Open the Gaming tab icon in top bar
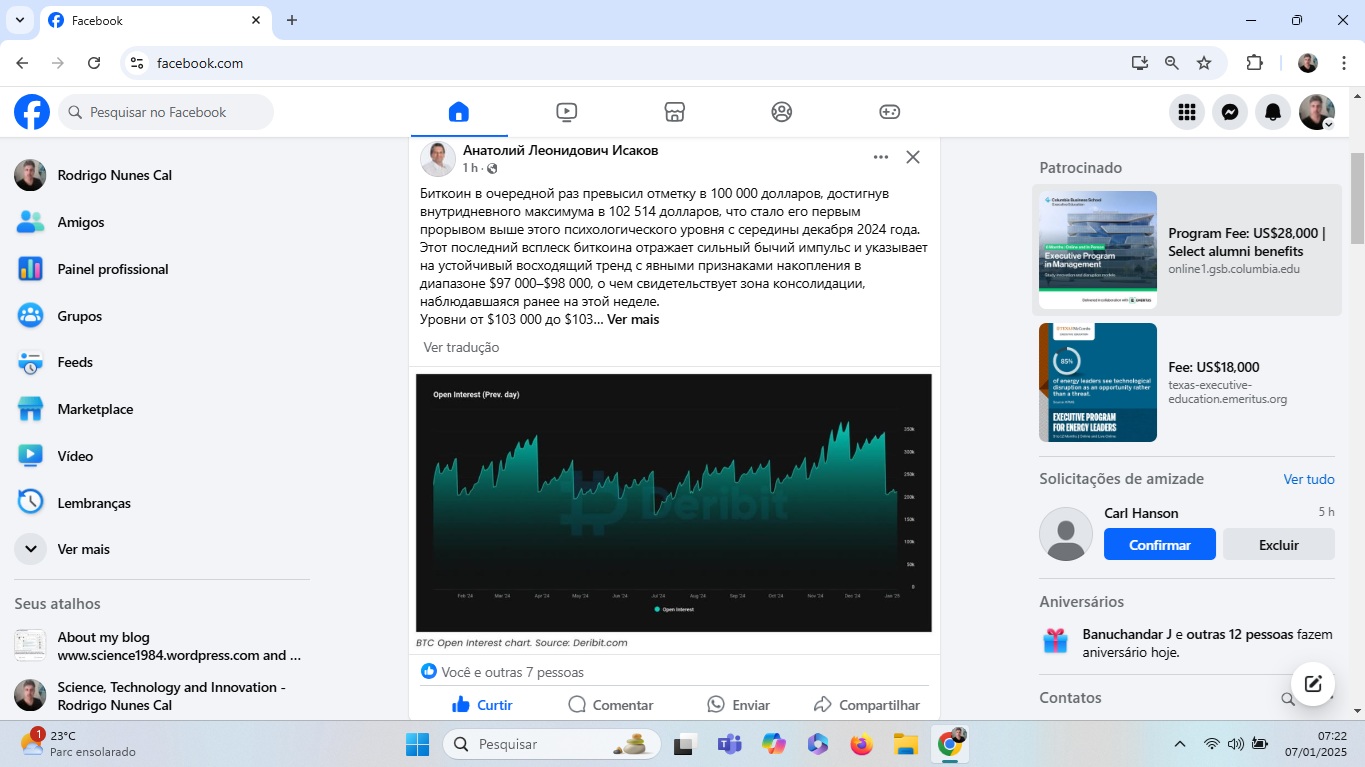The height and width of the screenshot is (767, 1365). pyautogui.click(x=889, y=112)
